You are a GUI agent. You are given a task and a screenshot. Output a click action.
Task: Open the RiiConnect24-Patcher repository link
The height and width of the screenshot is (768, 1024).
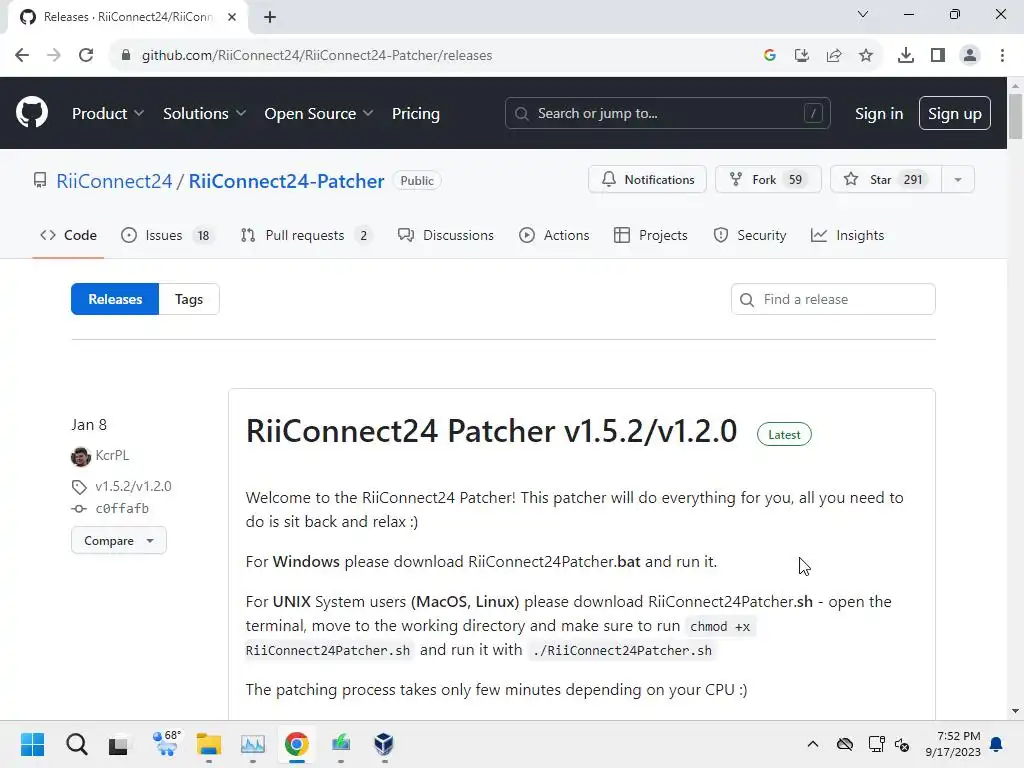click(286, 181)
